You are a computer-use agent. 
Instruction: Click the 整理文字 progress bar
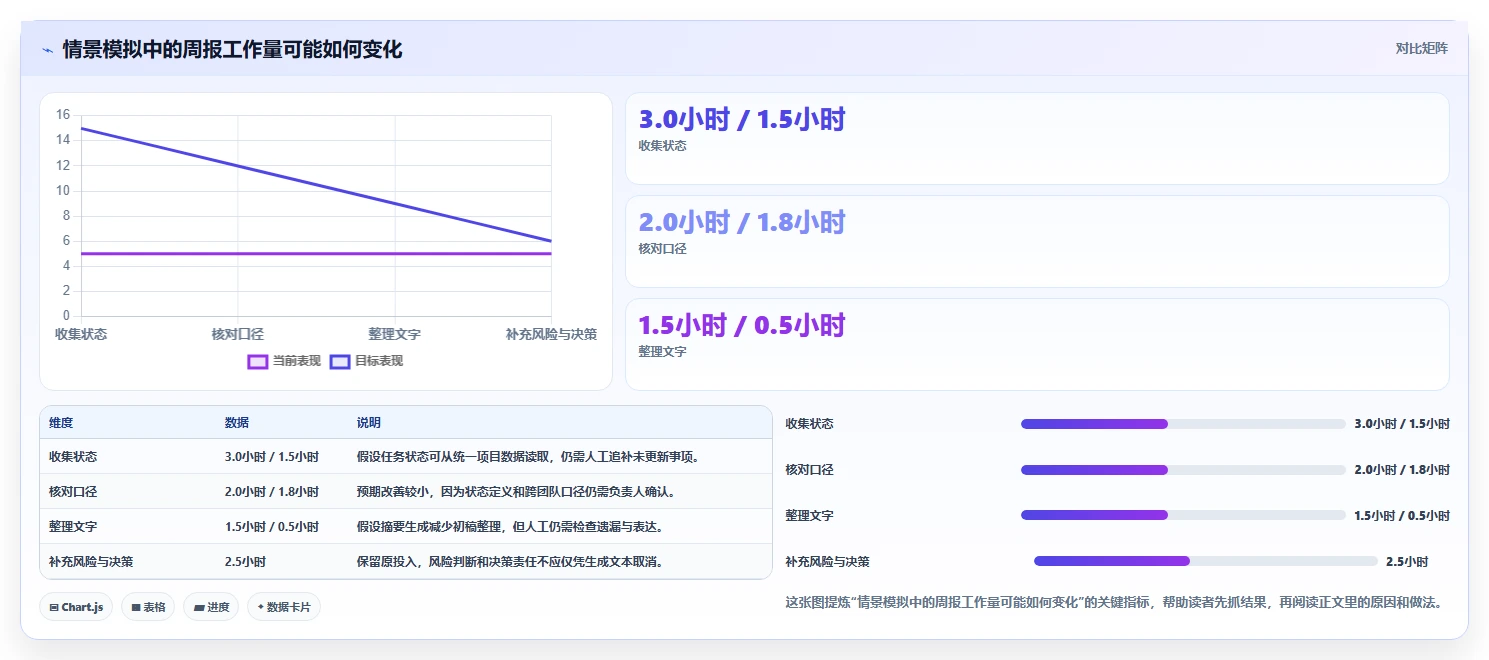1183,515
